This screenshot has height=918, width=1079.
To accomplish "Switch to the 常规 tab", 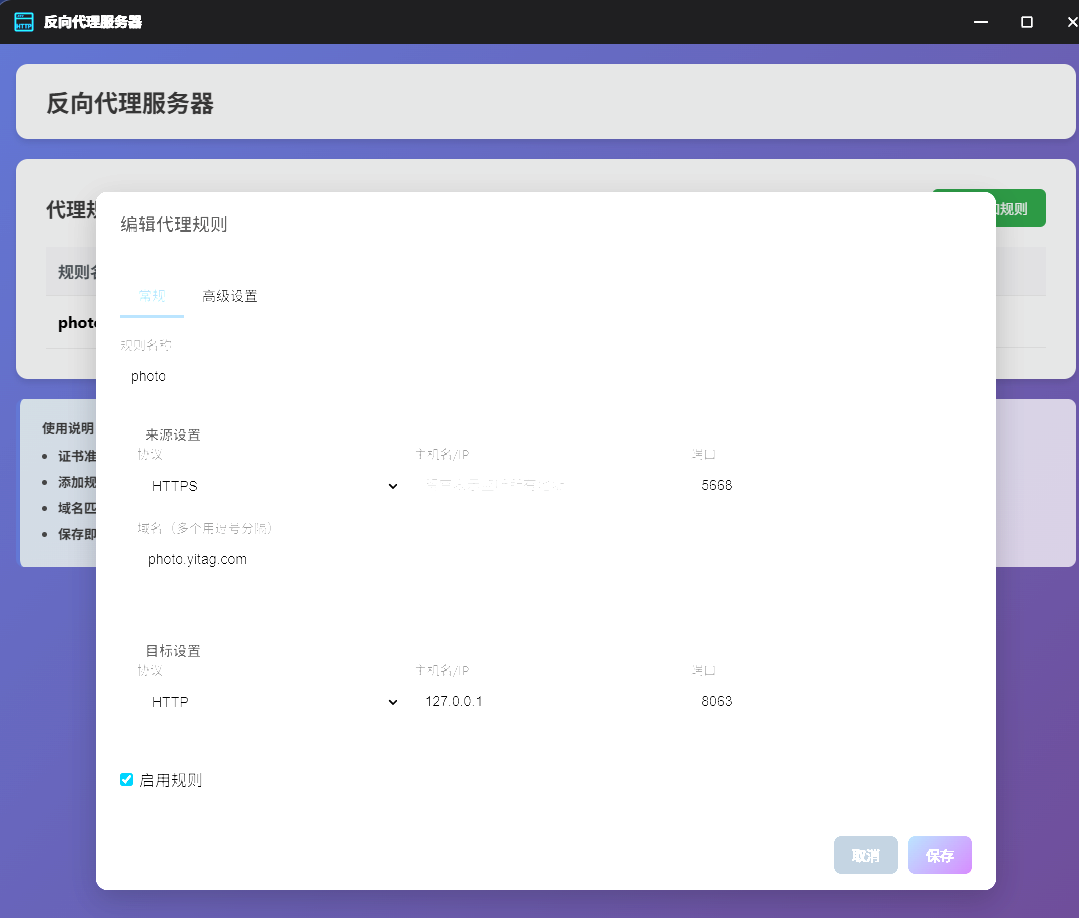I will pyautogui.click(x=152, y=297).
